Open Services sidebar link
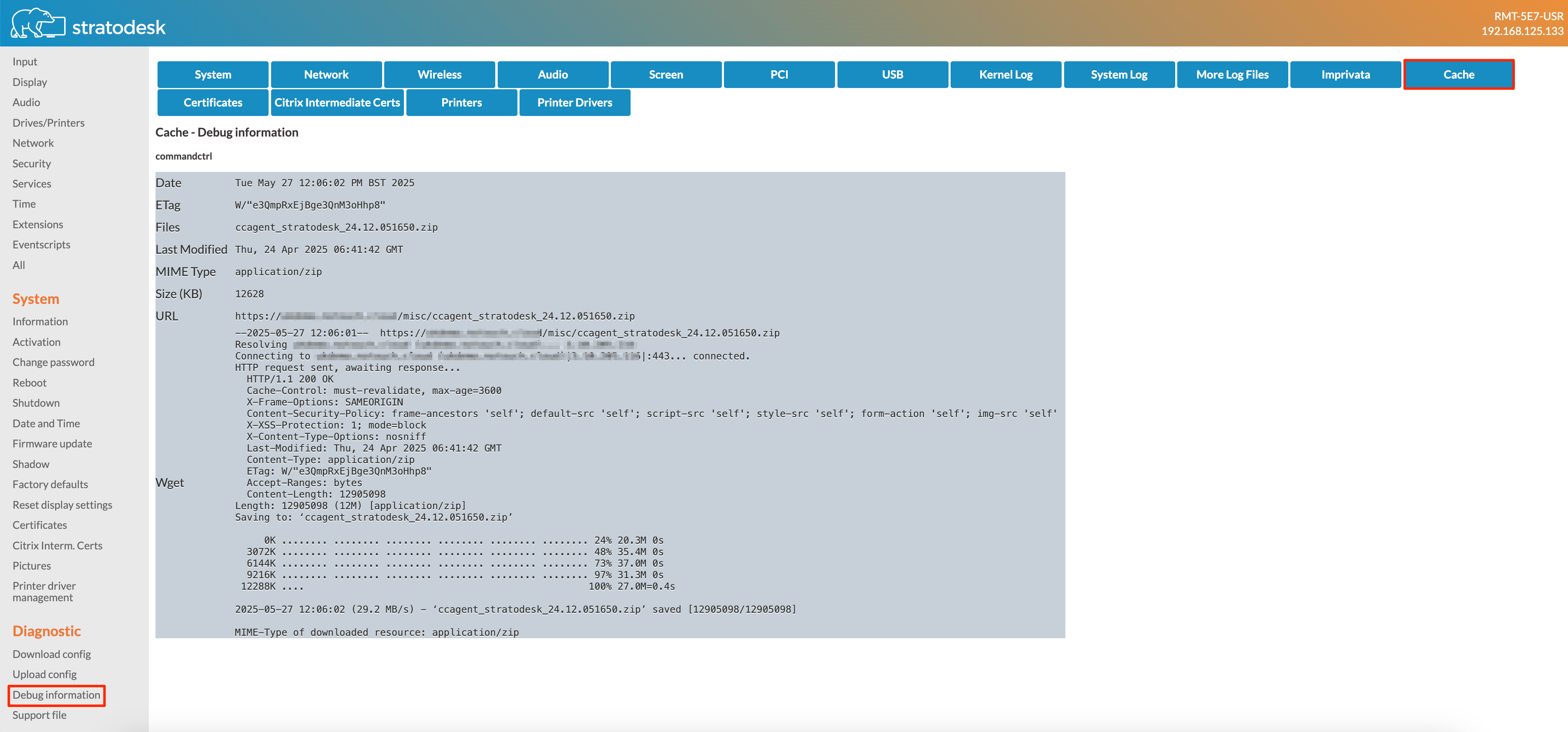This screenshot has width=1568, height=732. [32, 184]
